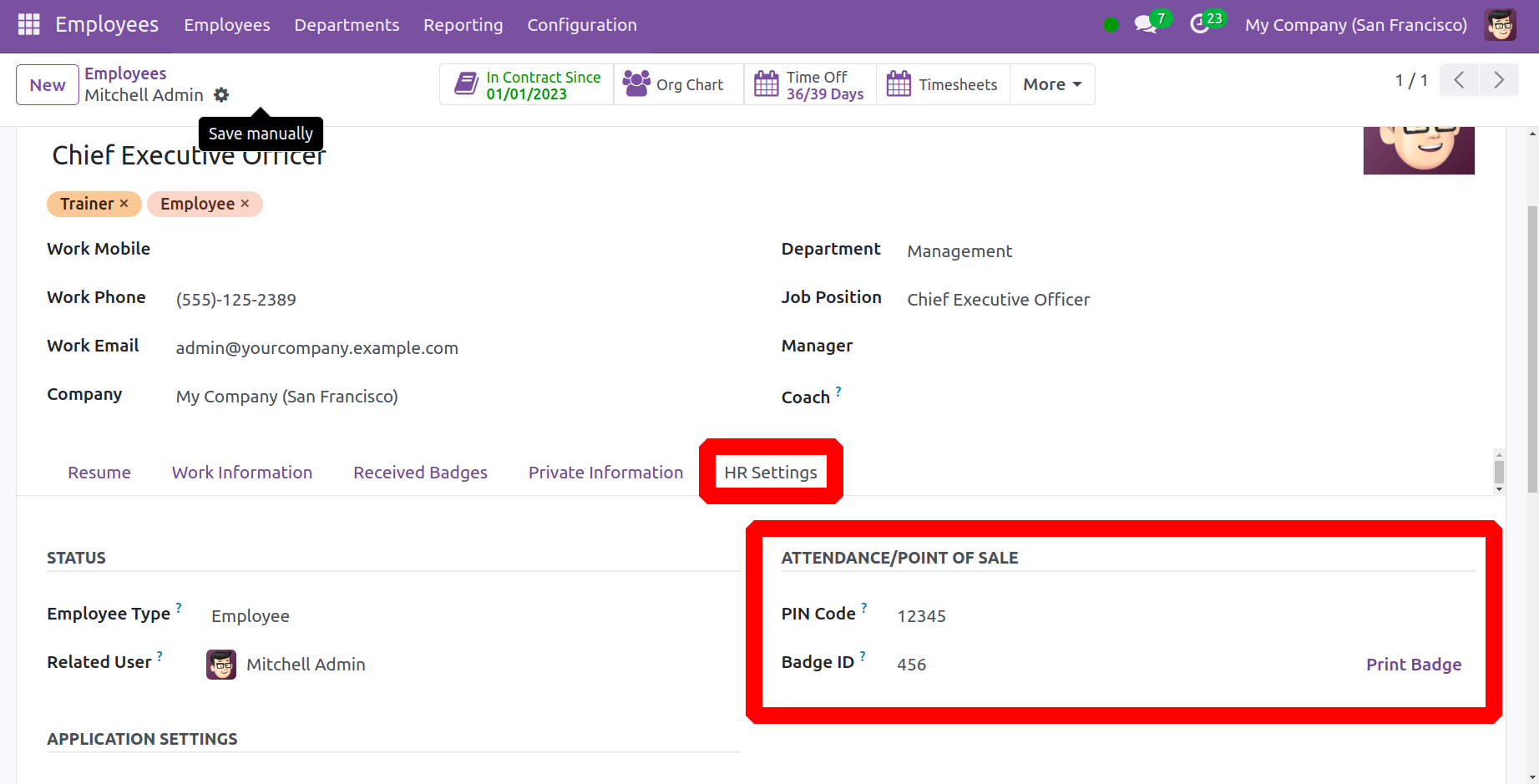Image resolution: width=1539 pixels, height=784 pixels.
Task: Click the PIN Code input field
Action: [1086, 616]
